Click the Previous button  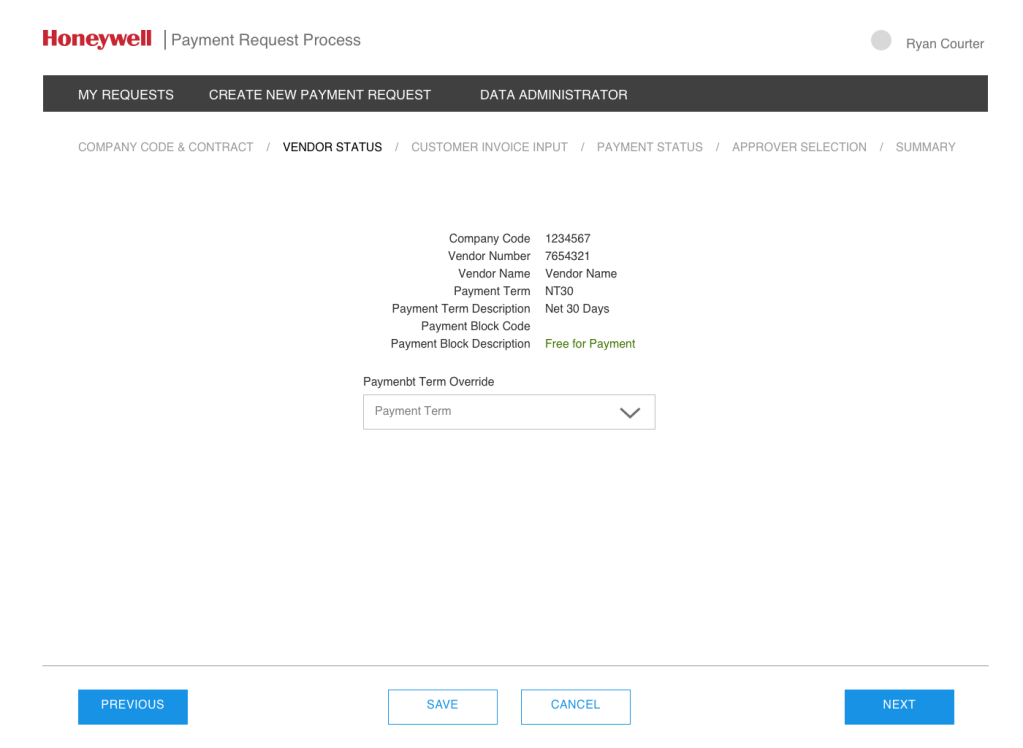click(133, 705)
